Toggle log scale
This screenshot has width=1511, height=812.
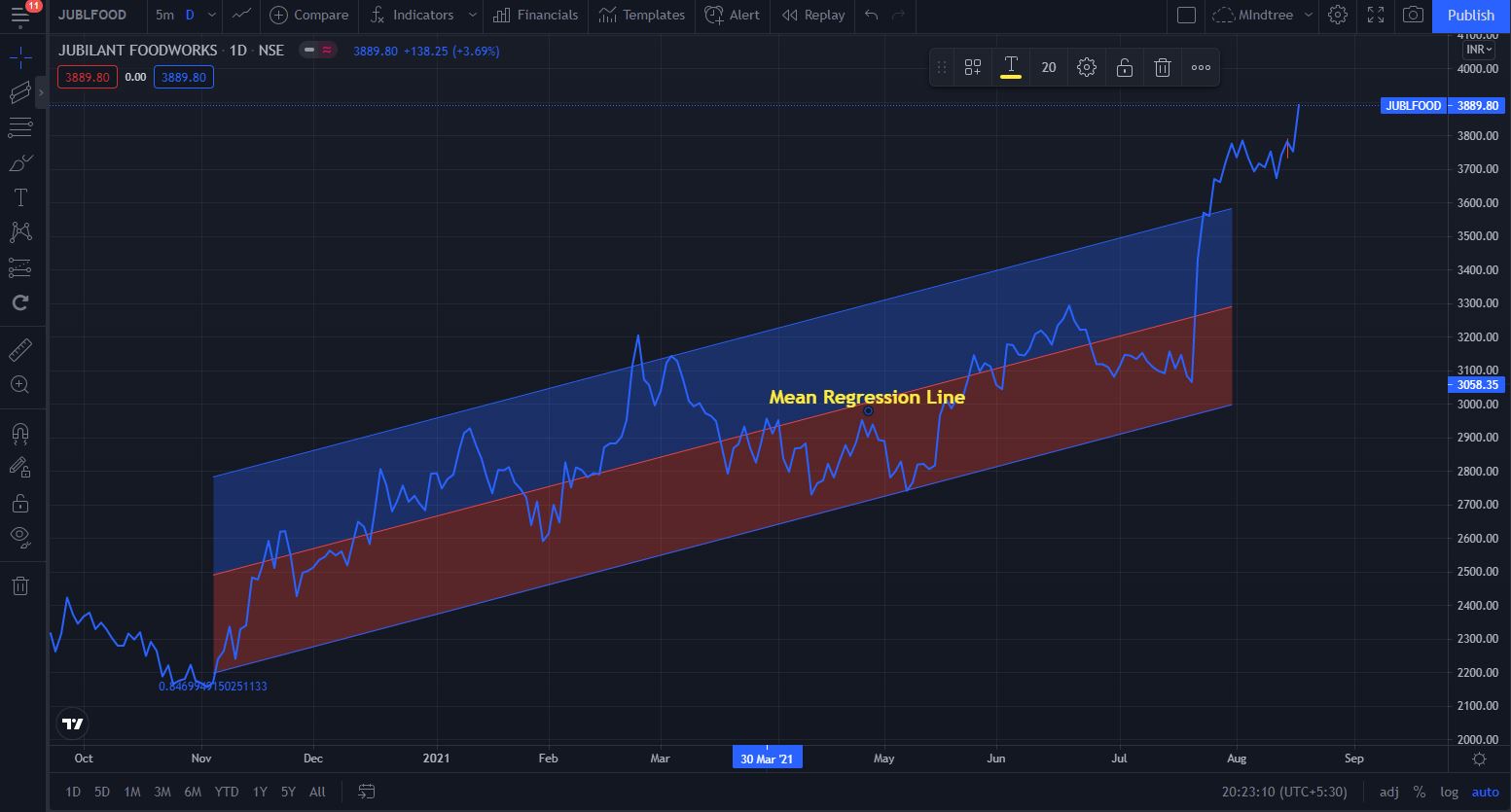(x=1450, y=792)
